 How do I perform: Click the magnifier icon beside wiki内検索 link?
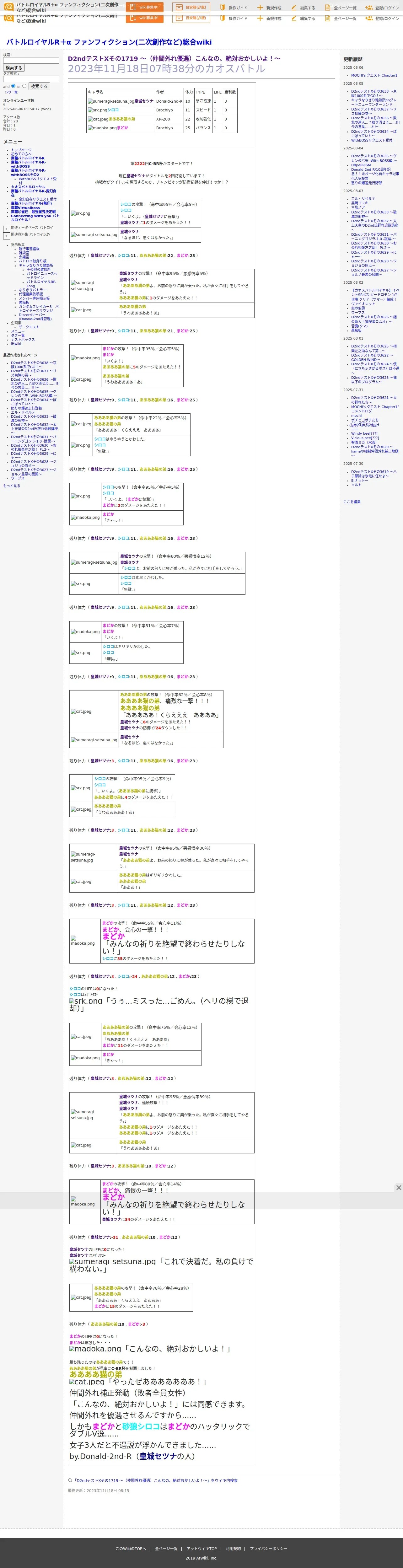point(70,1480)
